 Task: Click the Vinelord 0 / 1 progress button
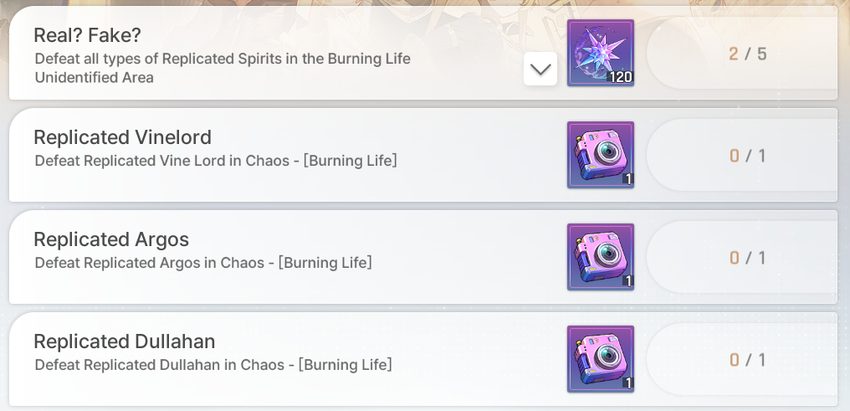coord(743,156)
